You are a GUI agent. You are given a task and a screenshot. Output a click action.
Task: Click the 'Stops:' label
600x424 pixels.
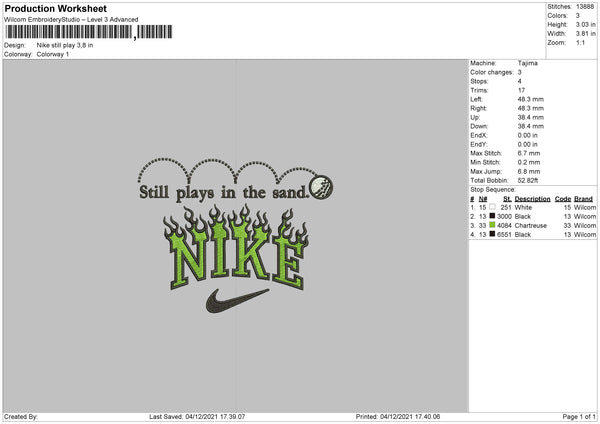[479, 82]
